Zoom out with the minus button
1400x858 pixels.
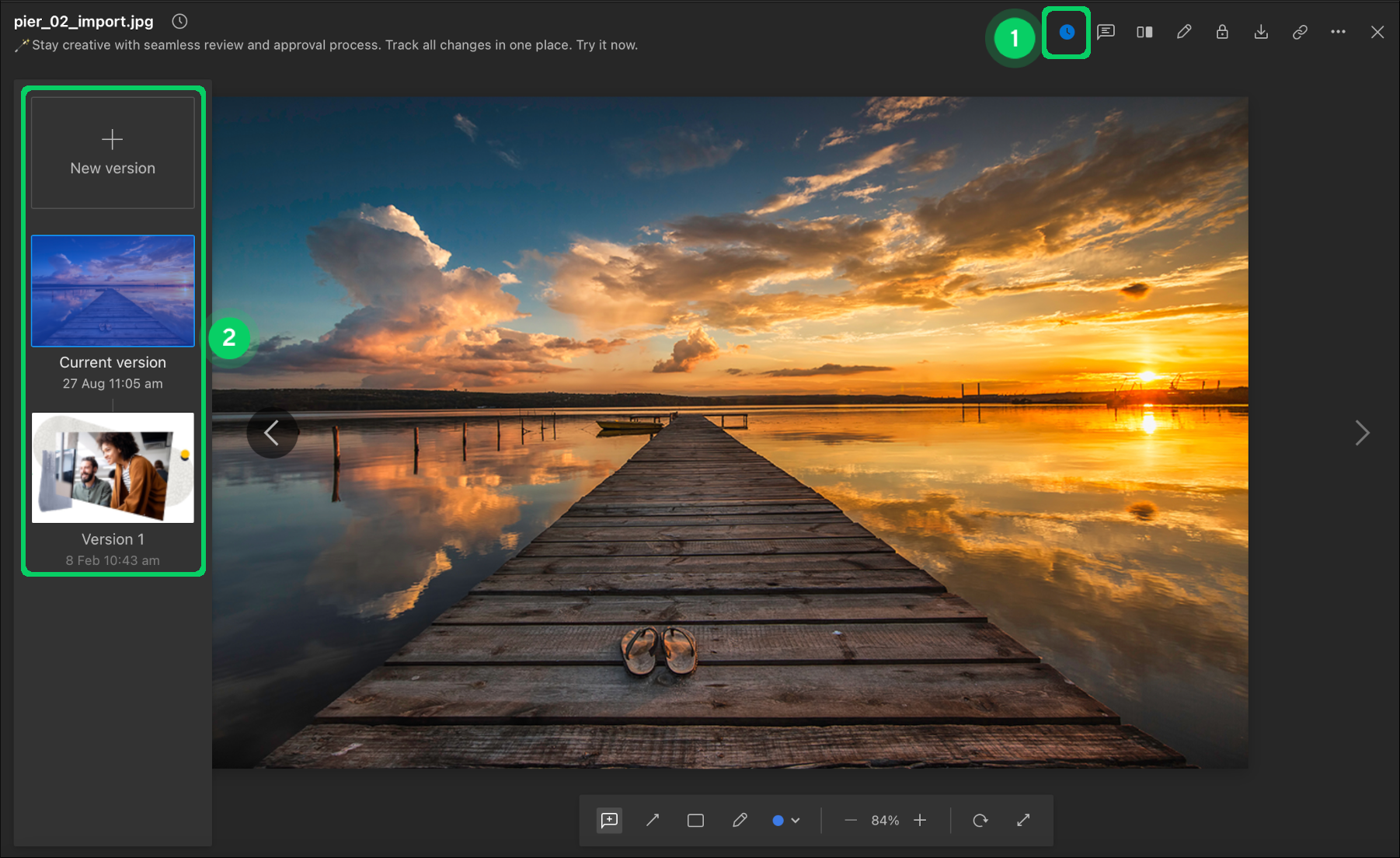[x=851, y=820]
